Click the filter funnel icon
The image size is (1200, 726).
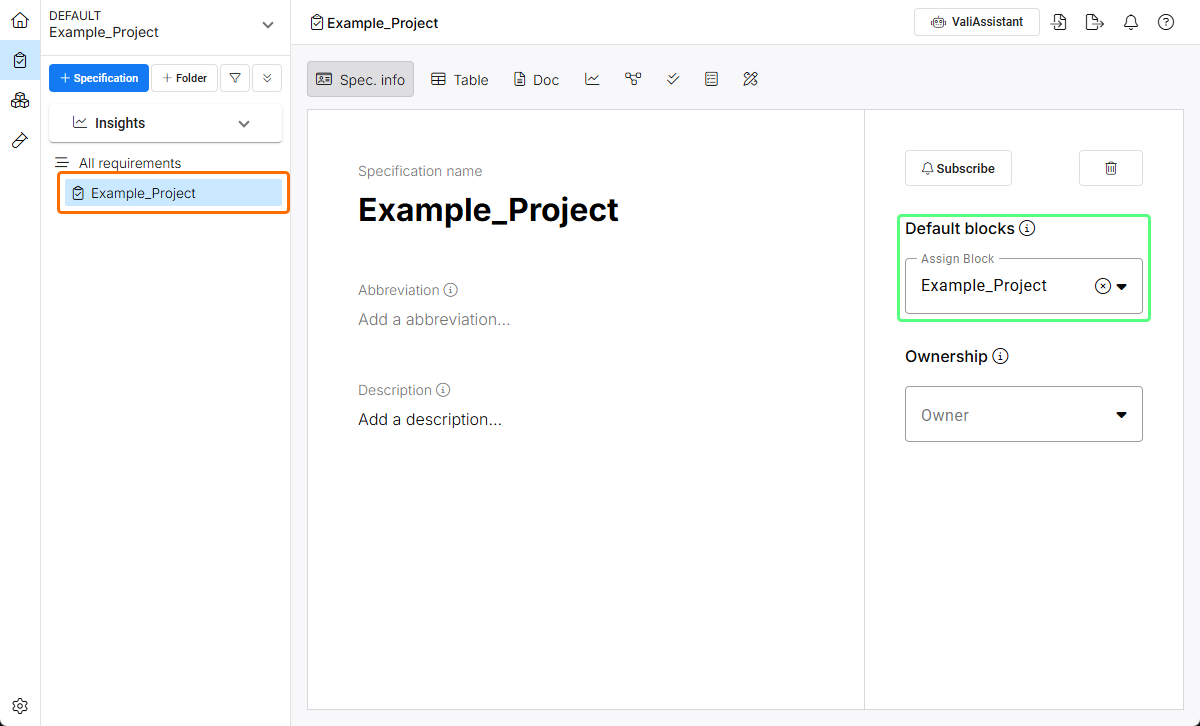click(235, 78)
